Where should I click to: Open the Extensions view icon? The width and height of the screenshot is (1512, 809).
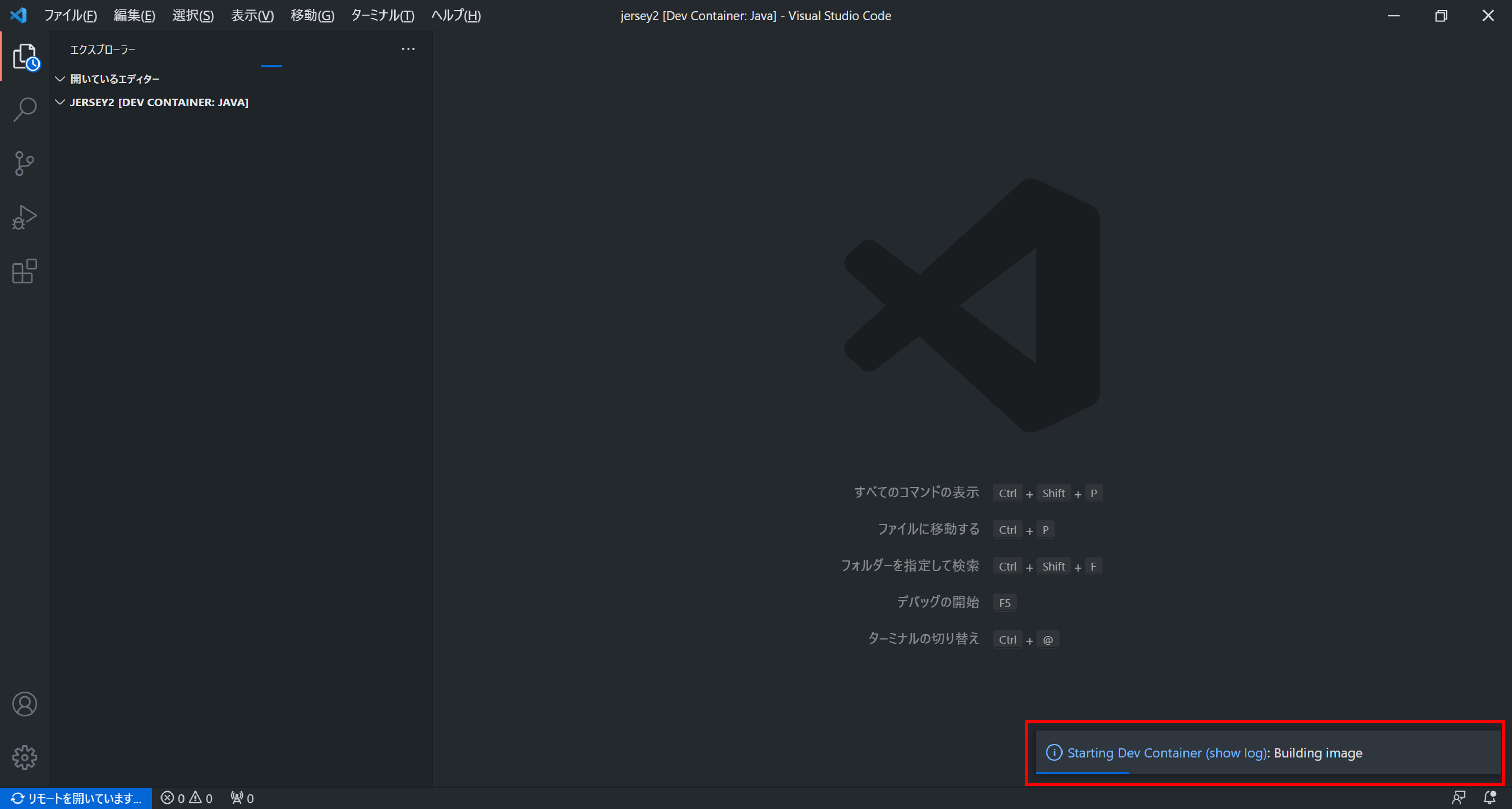pos(25,272)
